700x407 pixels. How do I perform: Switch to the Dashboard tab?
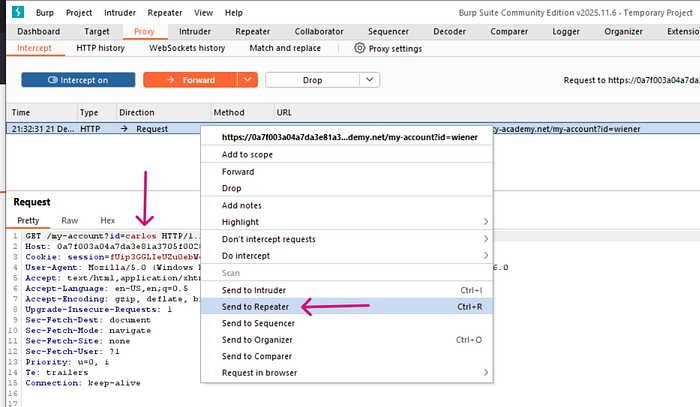(38, 32)
